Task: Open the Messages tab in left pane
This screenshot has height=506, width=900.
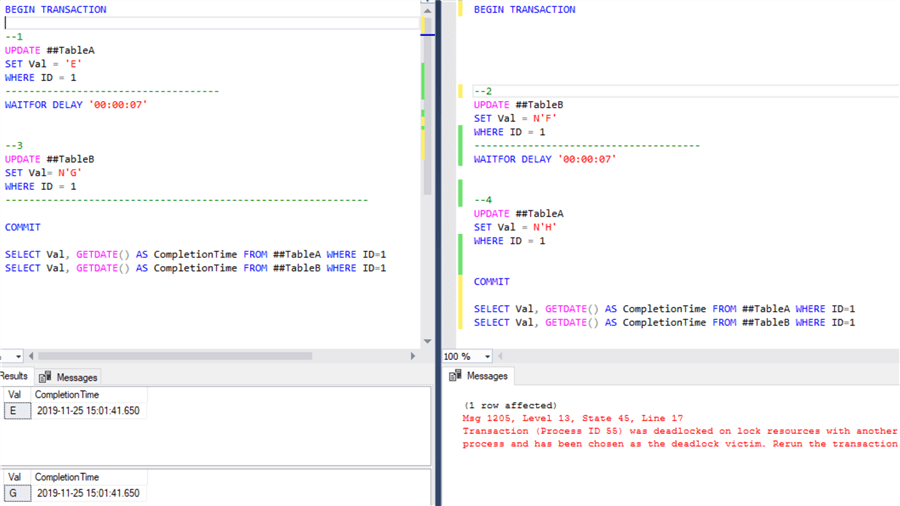Action: tap(68, 377)
